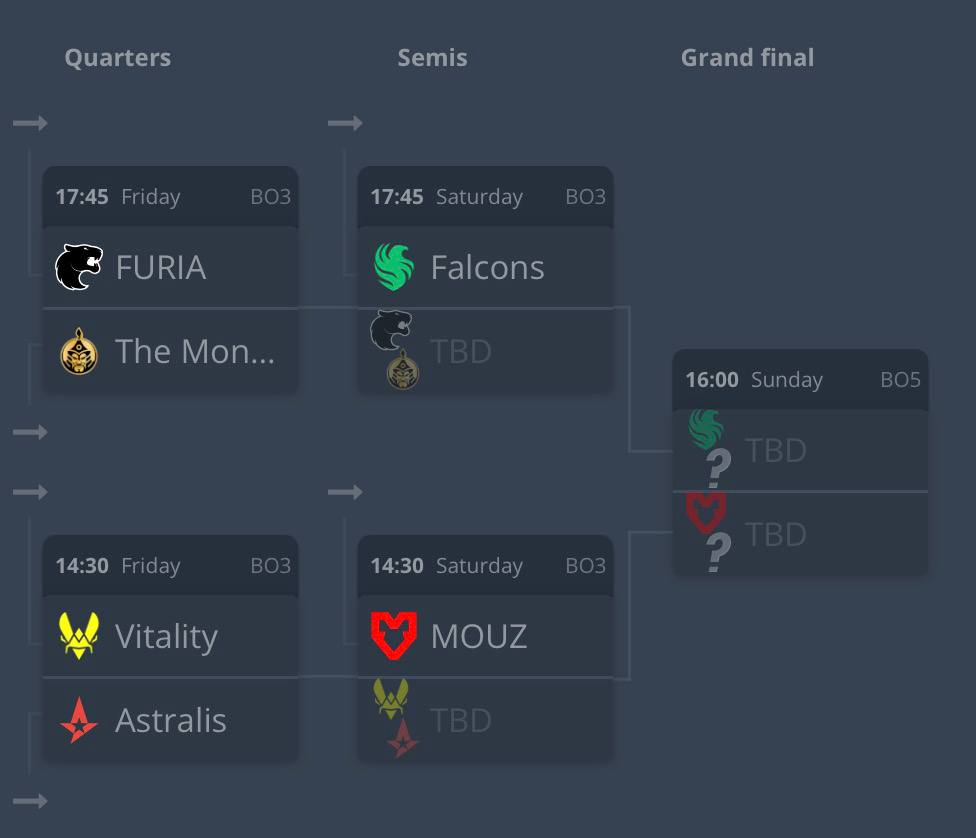The height and width of the screenshot is (838, 976).
Task: Click the BO3 label on the Vitality match
Action: (x=274, y=565)
